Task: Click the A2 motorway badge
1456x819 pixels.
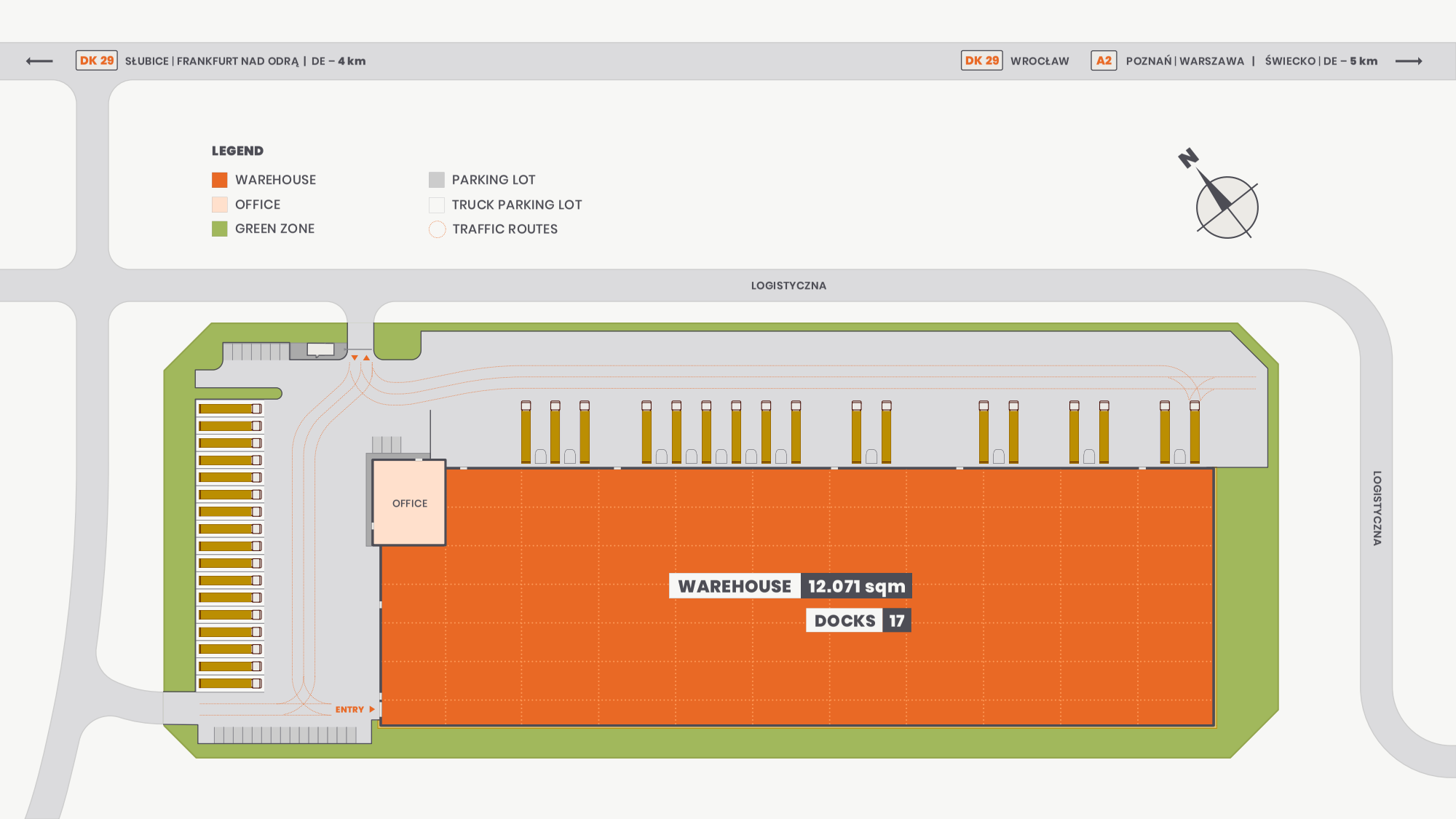Action: 1104,60
